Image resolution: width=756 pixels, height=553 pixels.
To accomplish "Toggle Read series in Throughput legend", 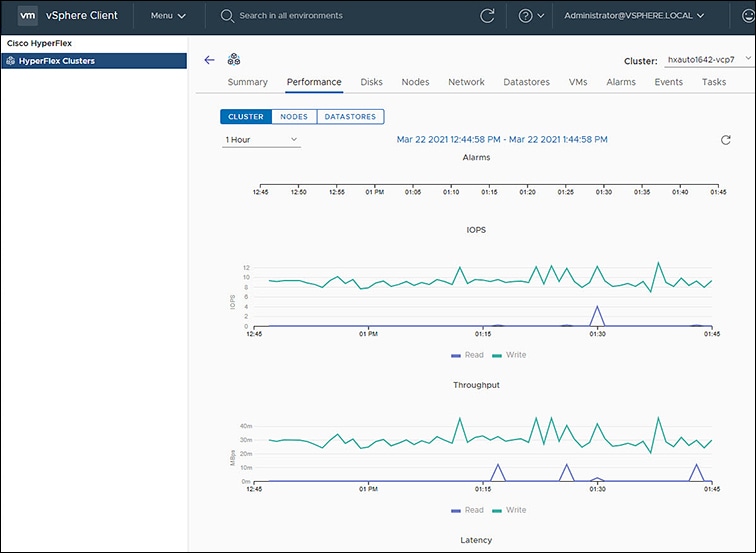I will [467, 510].
